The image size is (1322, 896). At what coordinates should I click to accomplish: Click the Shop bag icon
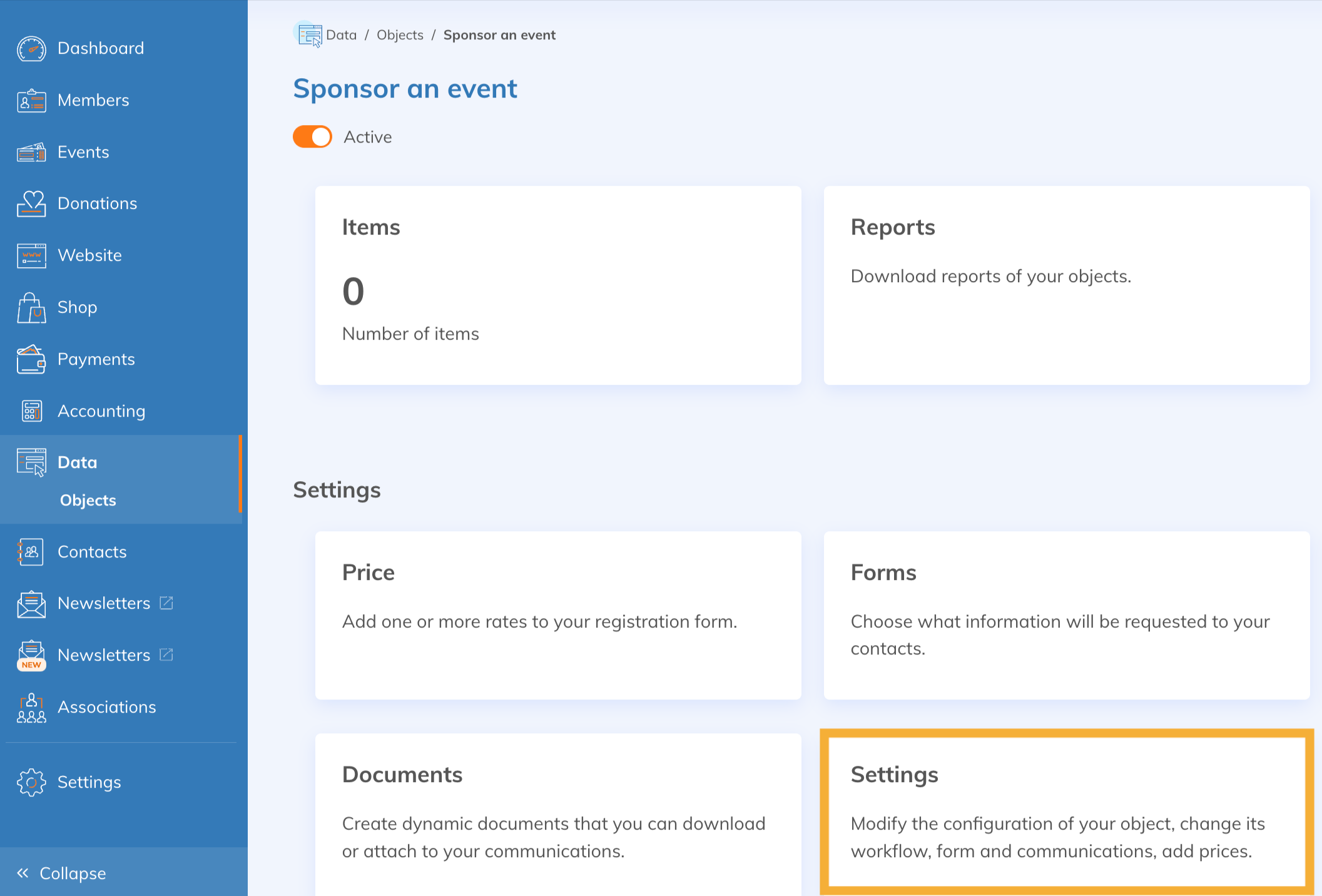coord(31,308)
